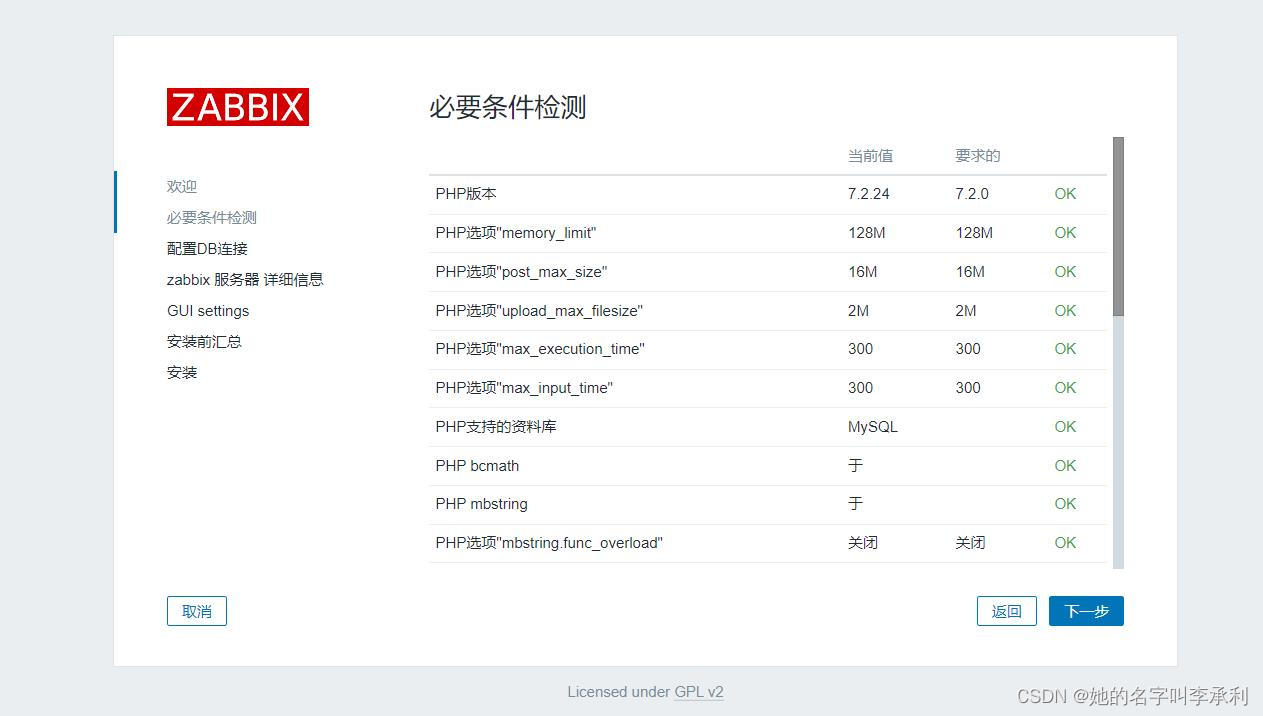Click the OK status for memory_limit
This screenshot has height=716, width=1263.
1064,232
